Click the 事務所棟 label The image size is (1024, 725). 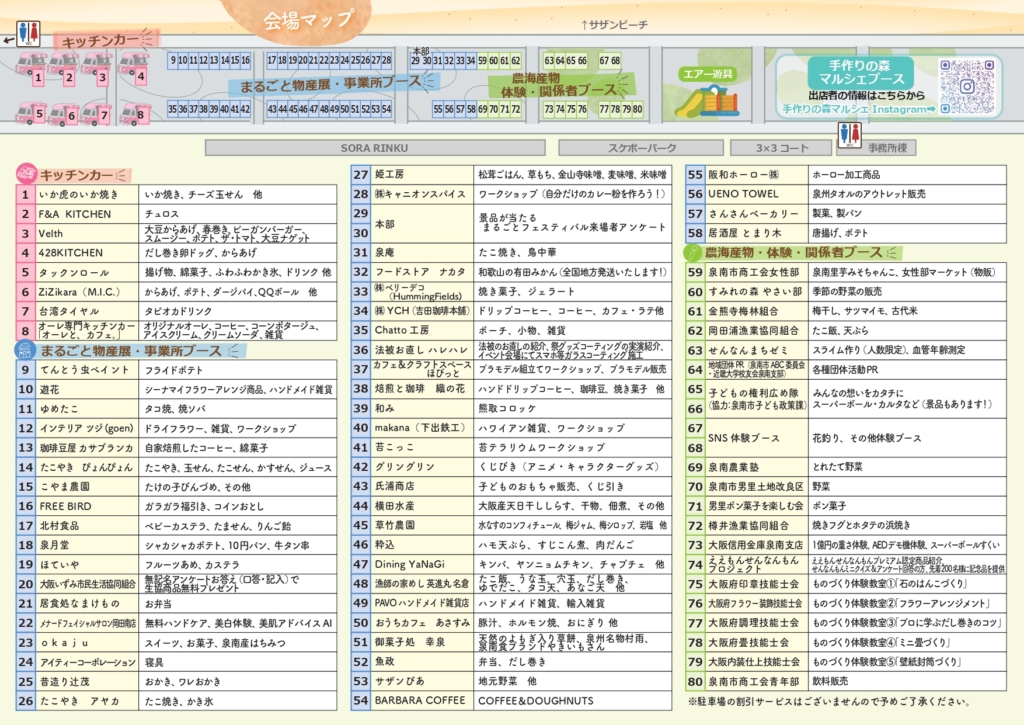click(x=888, y=148)
